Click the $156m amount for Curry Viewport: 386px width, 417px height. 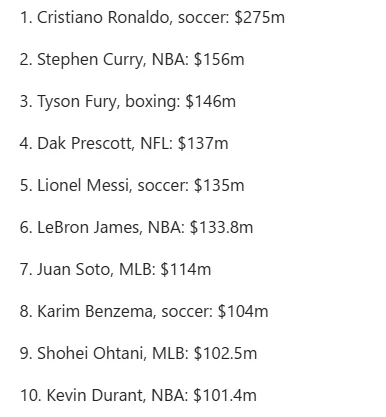point(219,59)
